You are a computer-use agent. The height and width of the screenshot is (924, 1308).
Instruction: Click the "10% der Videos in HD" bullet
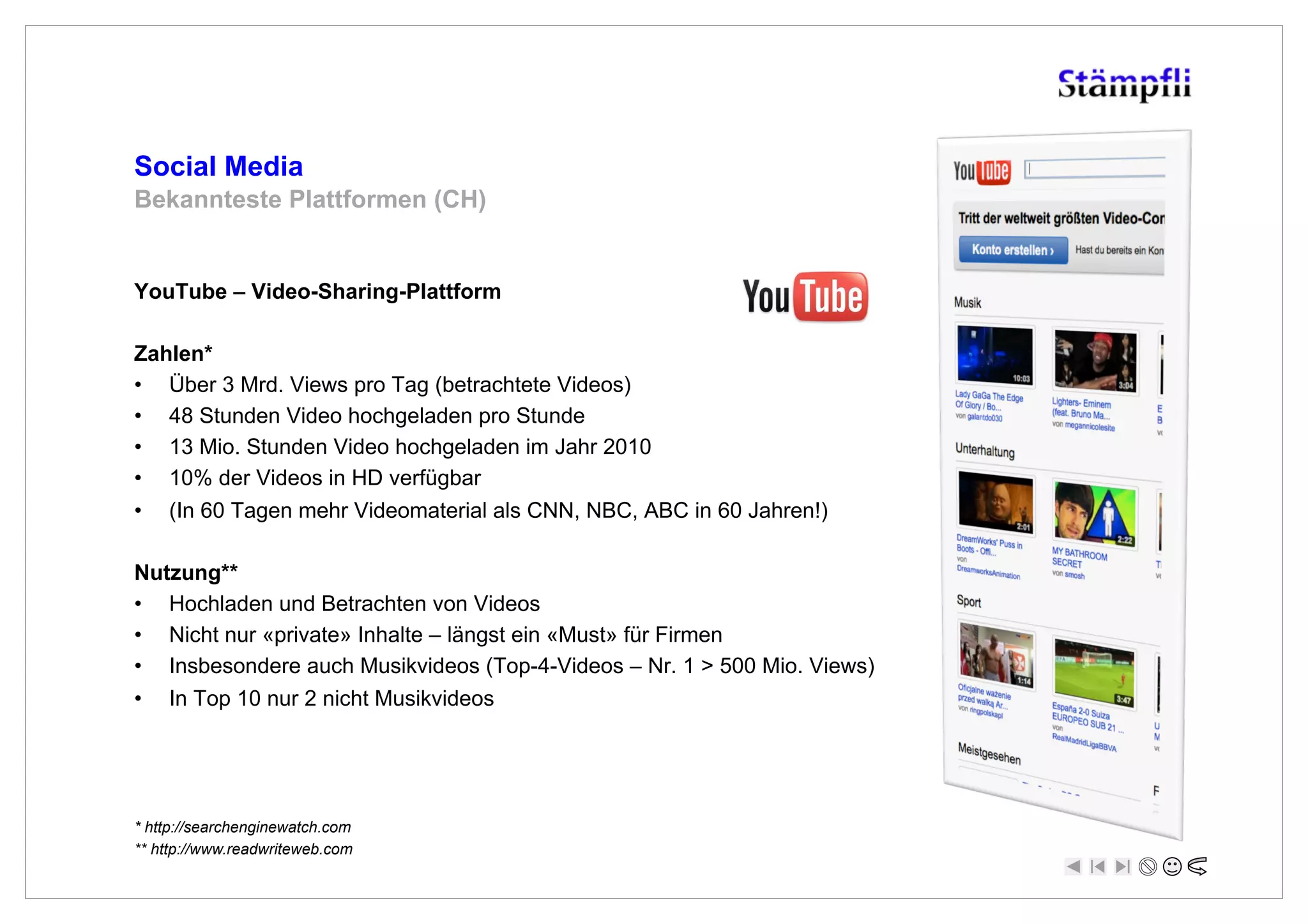coord(325,478)
